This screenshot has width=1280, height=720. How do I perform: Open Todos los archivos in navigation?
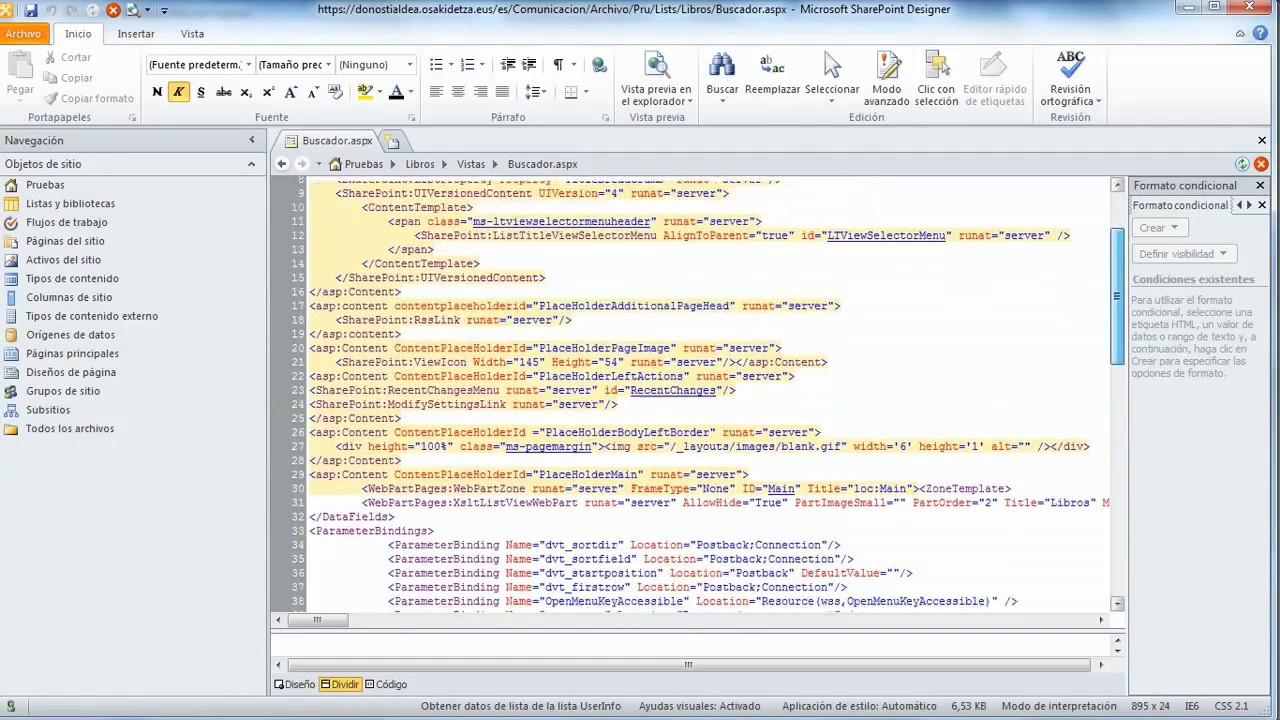[x=70, y=429]
